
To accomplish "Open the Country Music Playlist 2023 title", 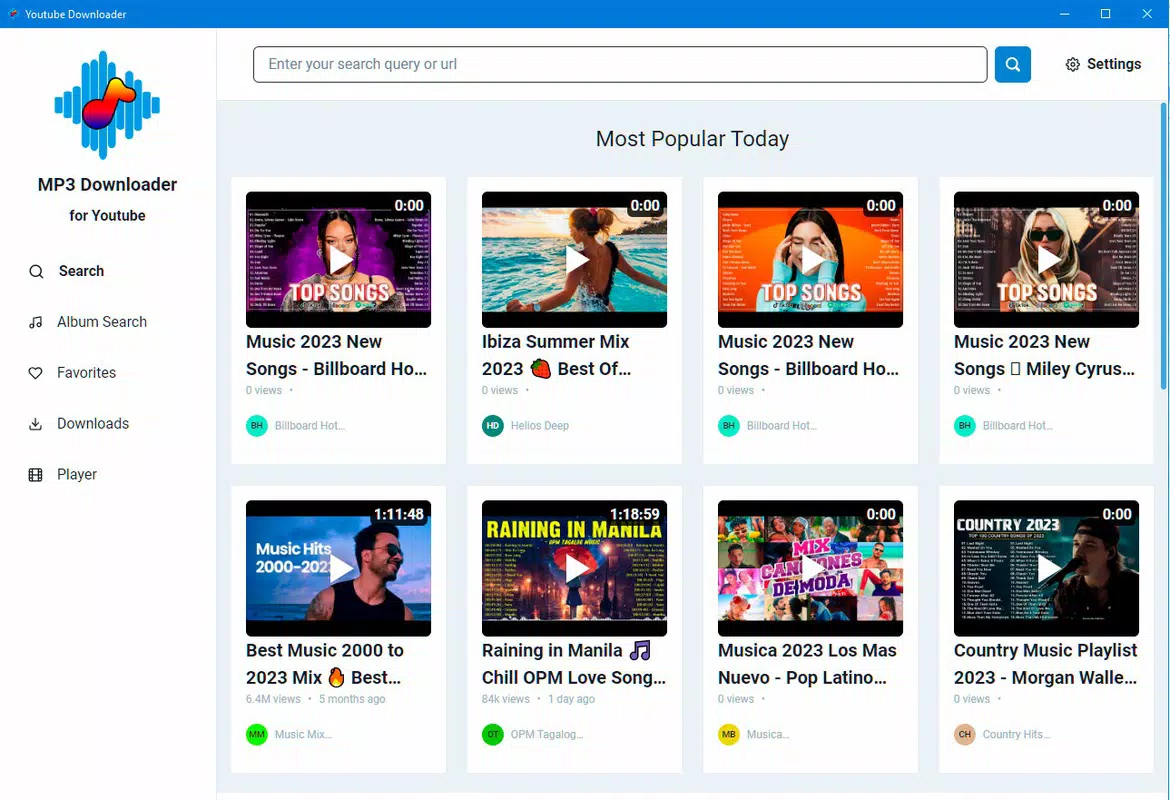I will tap(1045, 664).
